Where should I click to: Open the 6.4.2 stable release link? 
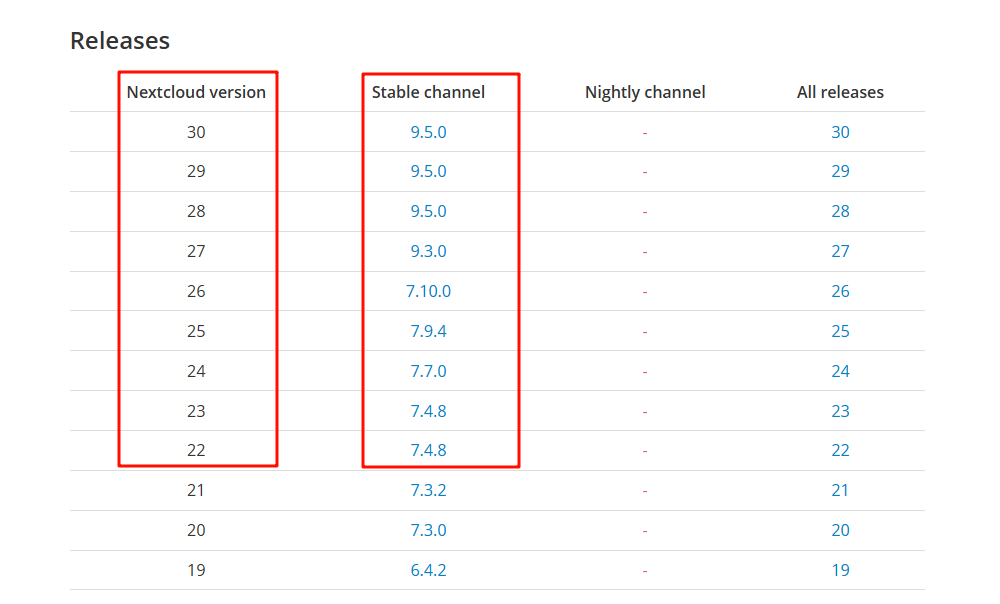click(x=428, y=570)
